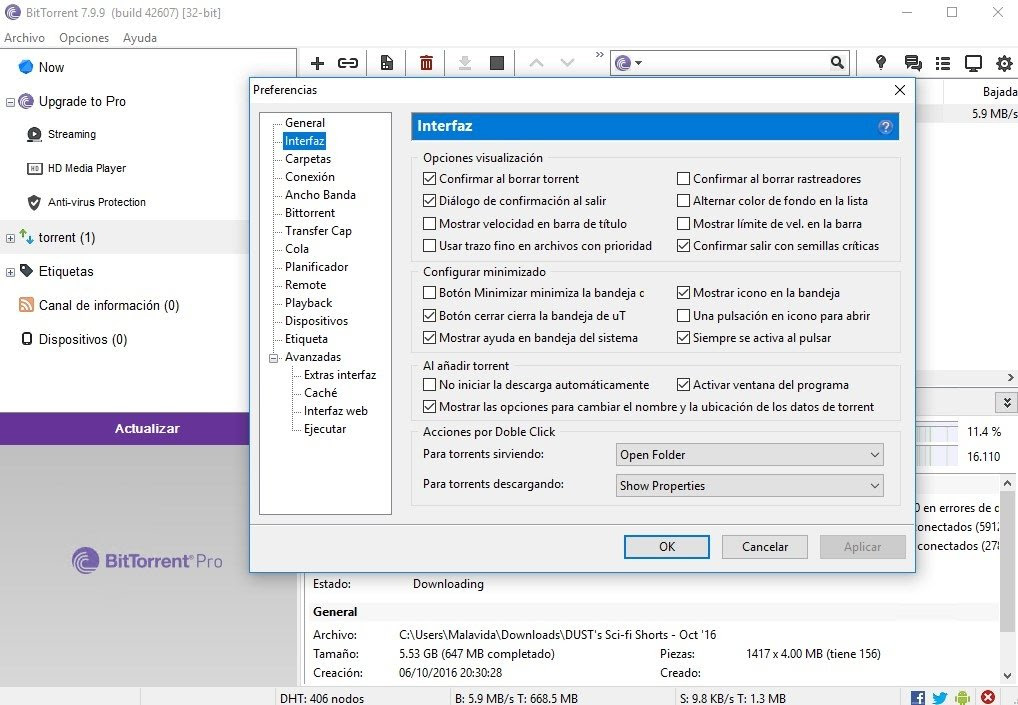Open the Ayuda menu
1018x705 pixels.
[140, 38]
